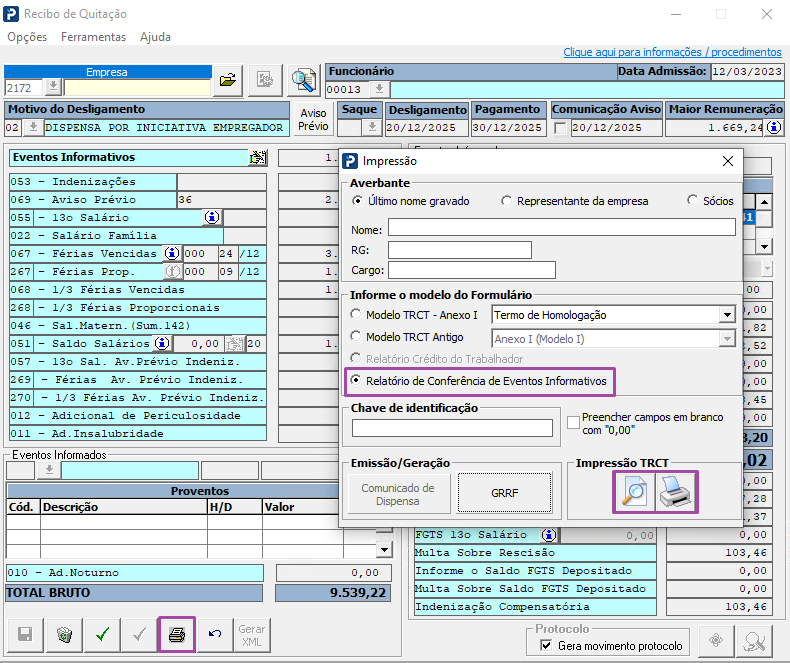Image resolution: width=790 pixels, height=663 pixels.
Task: Open info icon for 13o Salário row
Action: (x=212, y=218)
